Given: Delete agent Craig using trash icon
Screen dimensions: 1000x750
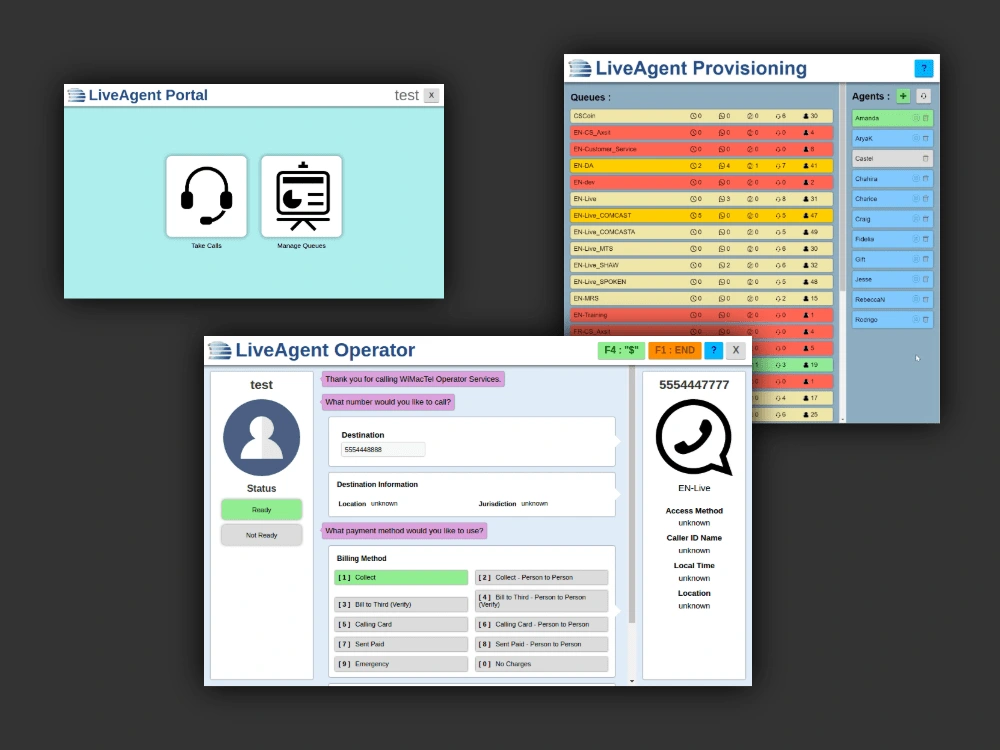Looking at the screenshot, I should (925, 219).
